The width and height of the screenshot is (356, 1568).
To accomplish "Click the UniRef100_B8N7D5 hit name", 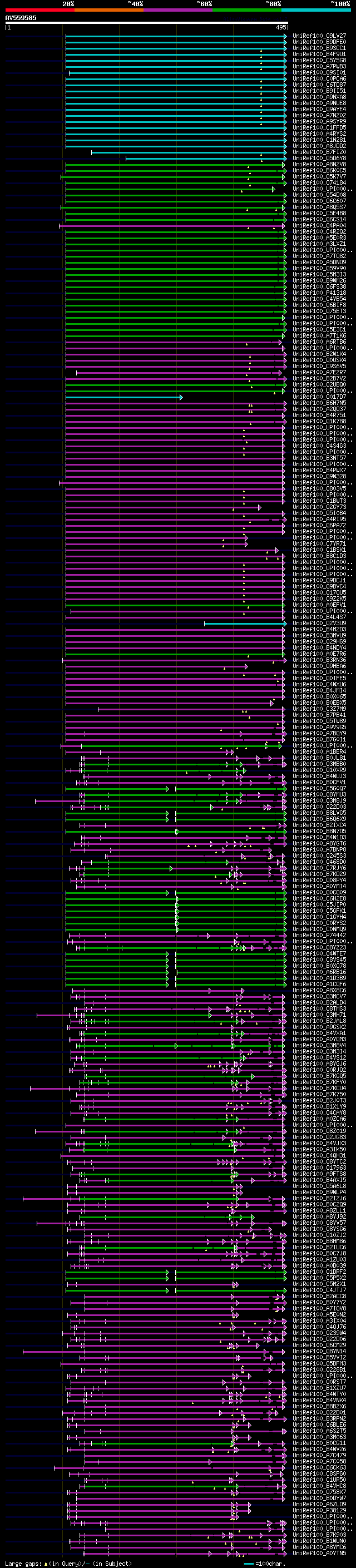I will click(319, 832).
